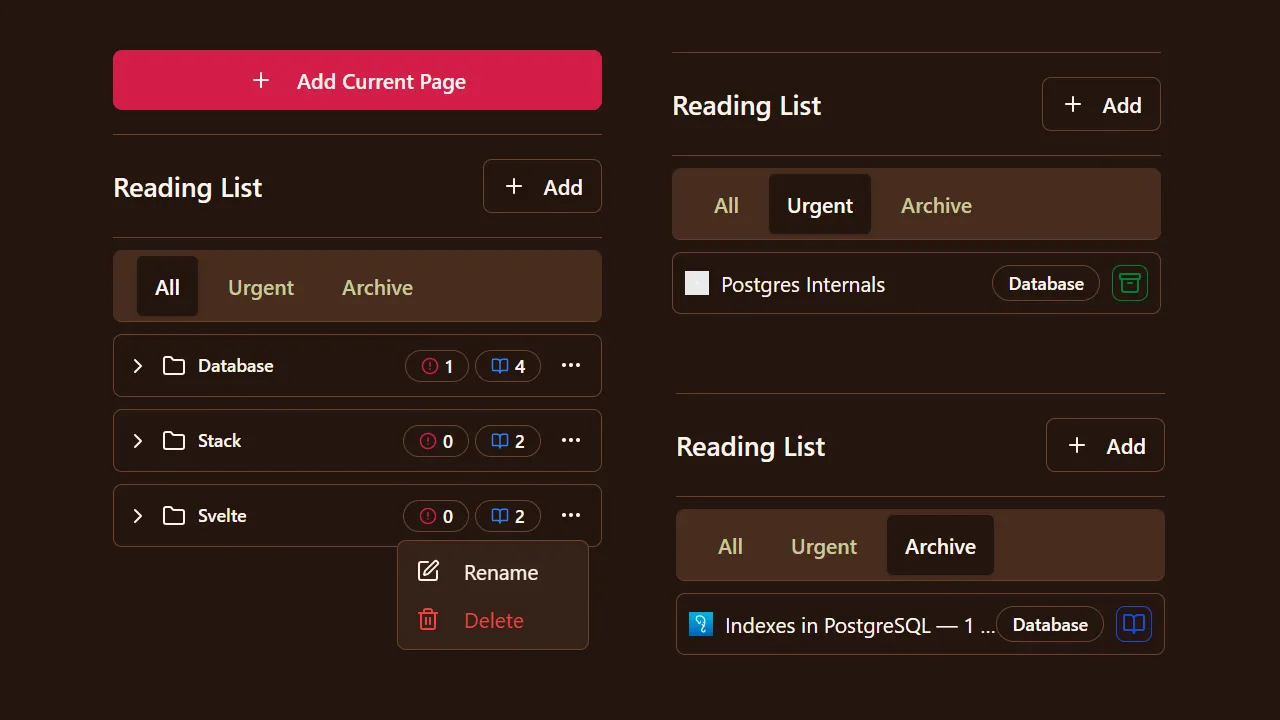Screen dimensions: 1280x720
Task: Click the Add Current Page button
Action: (357, 80)
